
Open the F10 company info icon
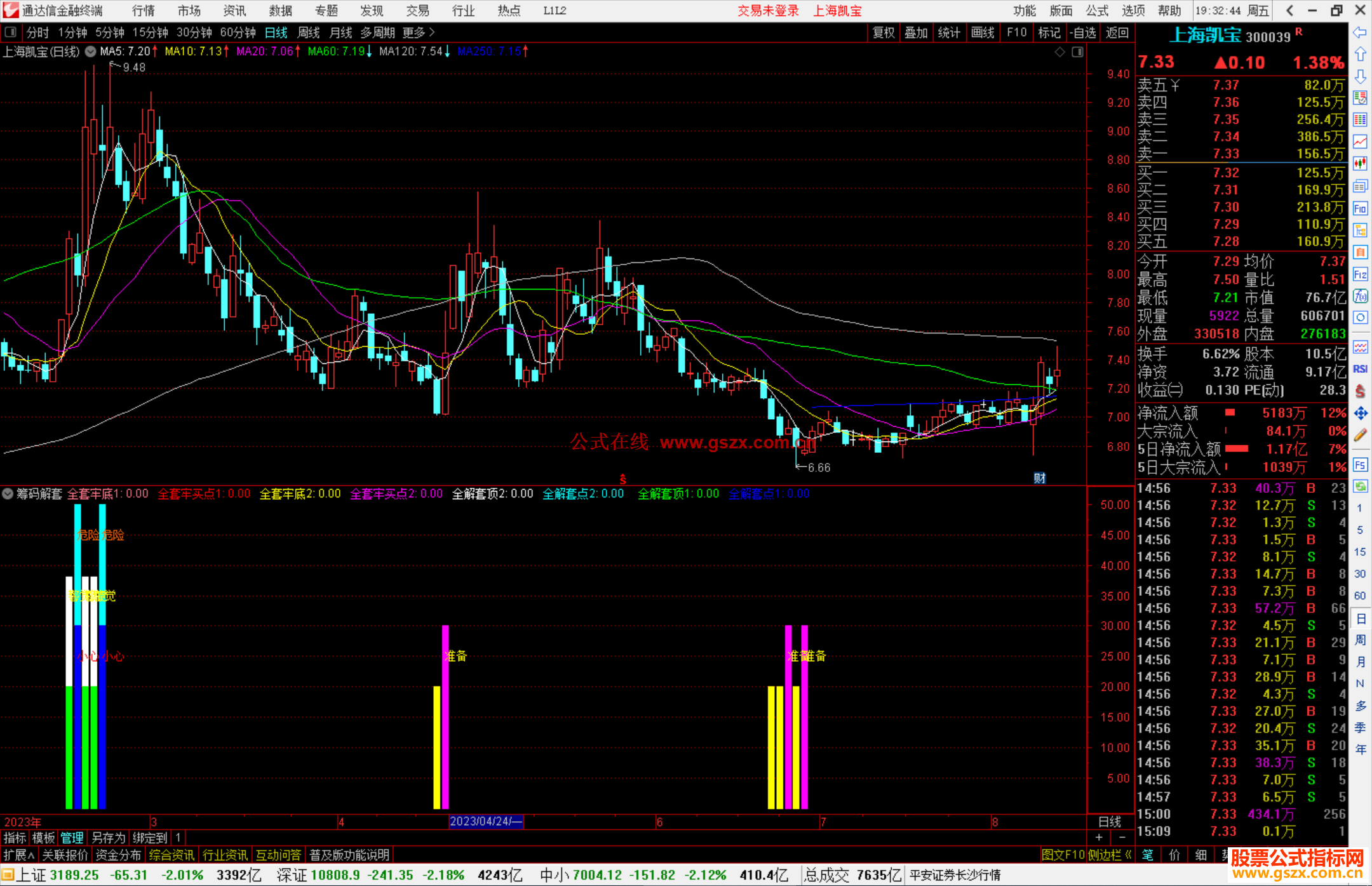tap(1360, 208)
